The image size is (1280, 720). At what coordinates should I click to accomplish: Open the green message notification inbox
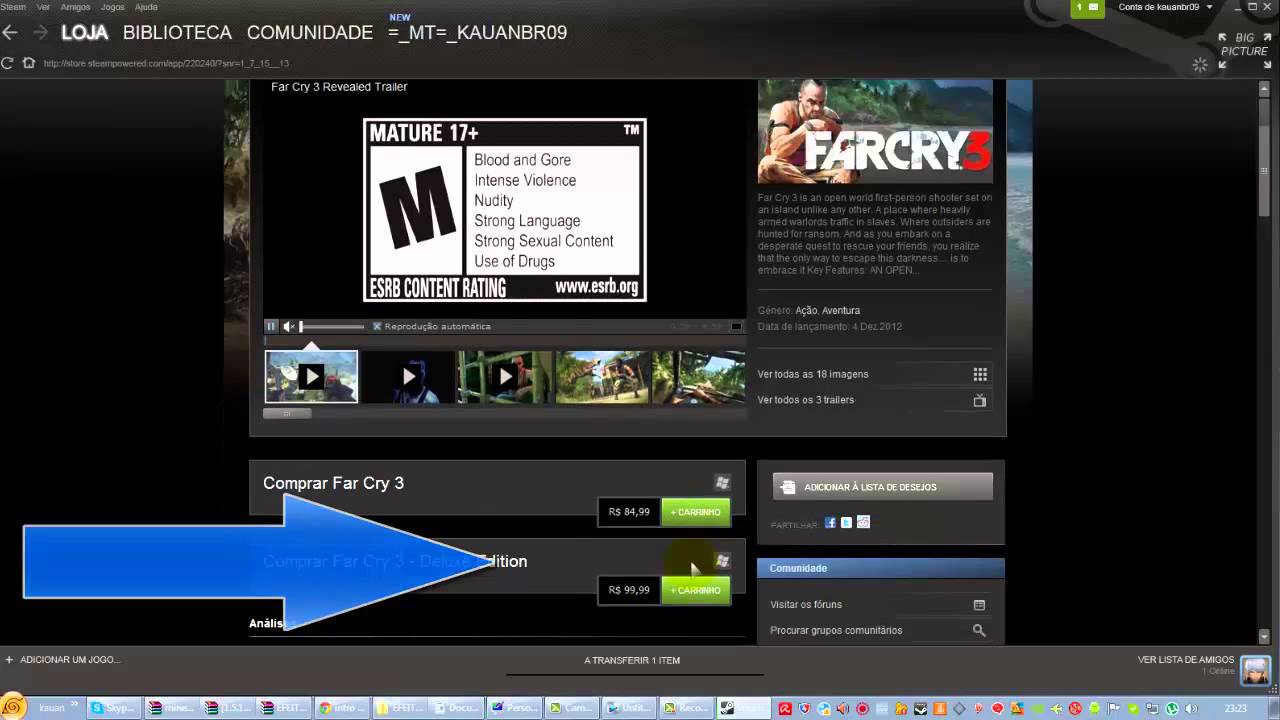point(1087,7)
